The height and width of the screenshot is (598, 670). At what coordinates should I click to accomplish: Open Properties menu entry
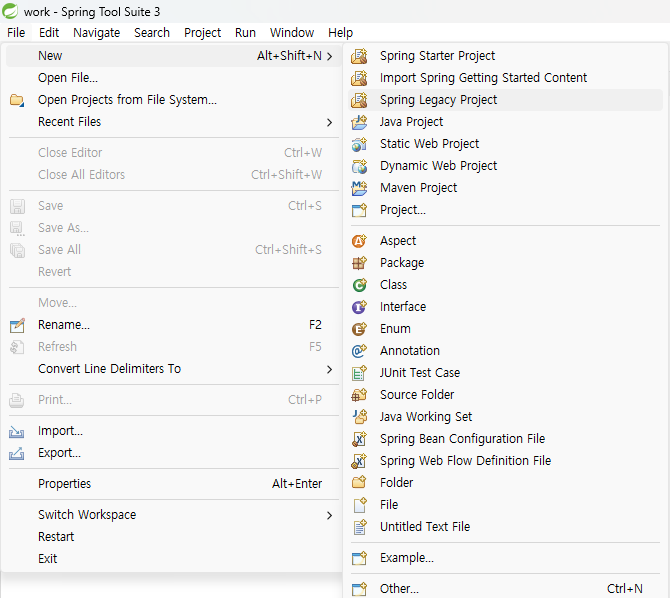[173, 484]
